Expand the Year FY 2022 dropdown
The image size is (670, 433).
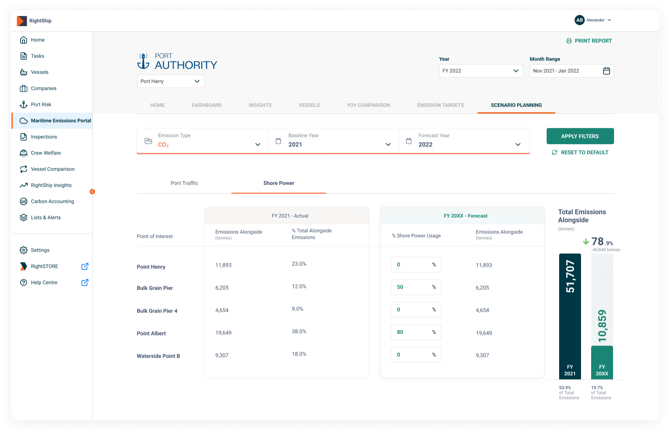click(x=481, y=71)
